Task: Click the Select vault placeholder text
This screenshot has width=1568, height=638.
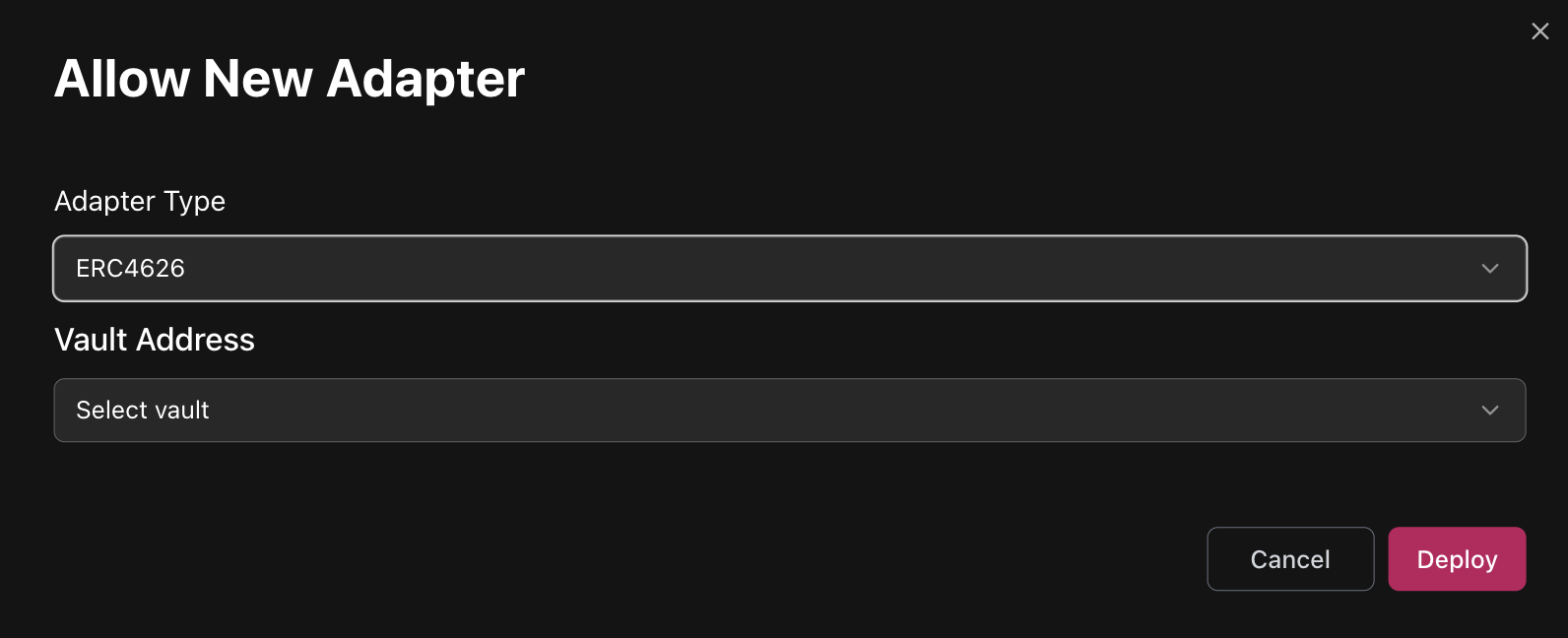Action: 143,411
